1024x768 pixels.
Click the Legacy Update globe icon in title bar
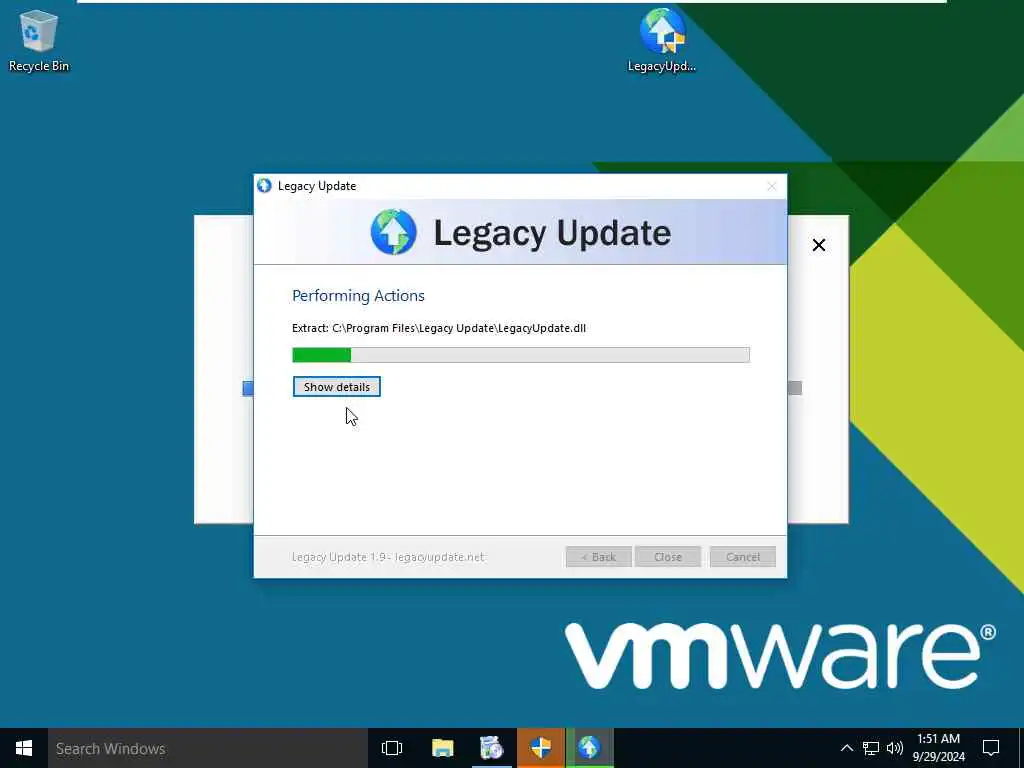(264, 186)
